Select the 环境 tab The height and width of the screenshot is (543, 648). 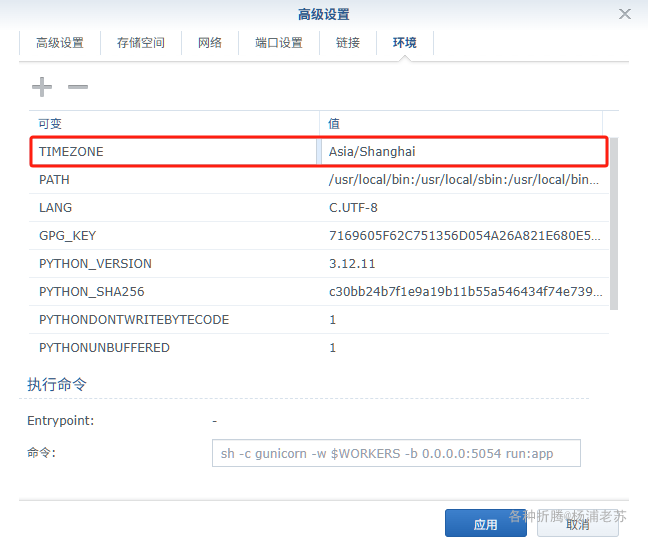pyautogui.click(x=405, y=43)
